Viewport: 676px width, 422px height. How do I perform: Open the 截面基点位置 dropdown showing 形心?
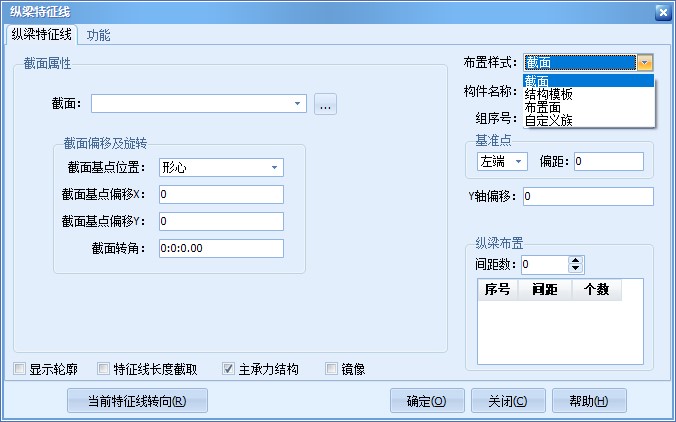click(x=274, y=168)
